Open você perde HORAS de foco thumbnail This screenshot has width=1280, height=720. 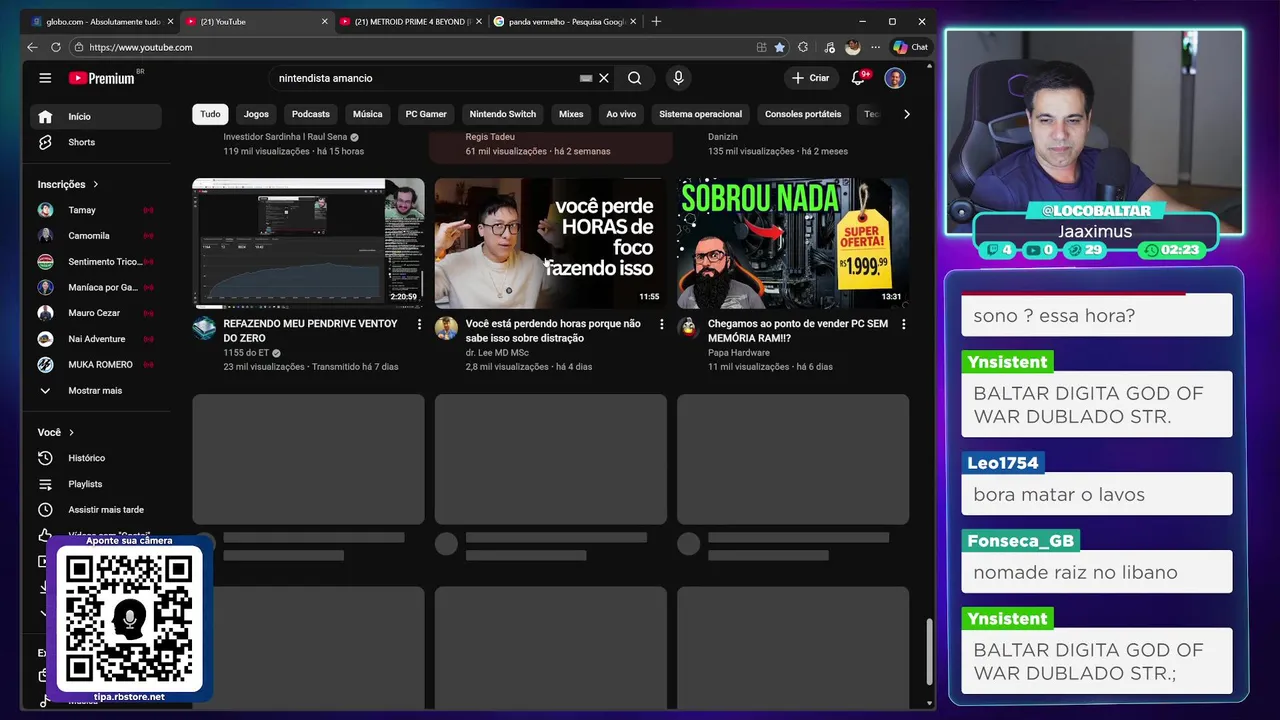(x=550, y=243)
